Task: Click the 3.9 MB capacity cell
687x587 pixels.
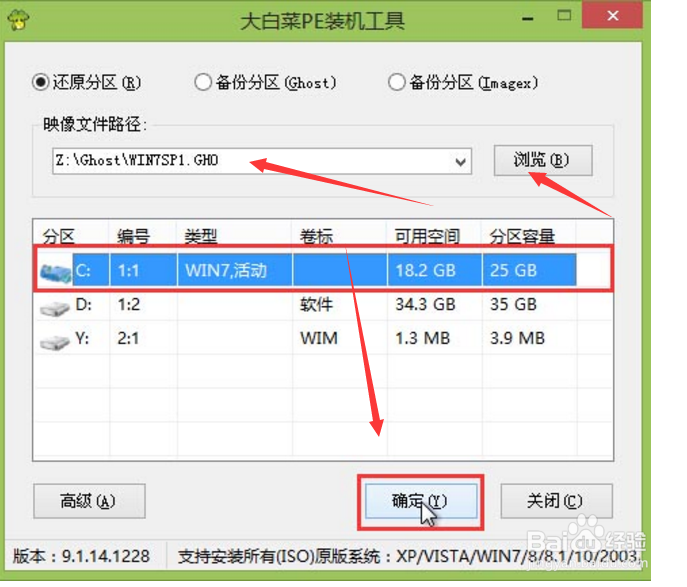Action: coord(529,338)
